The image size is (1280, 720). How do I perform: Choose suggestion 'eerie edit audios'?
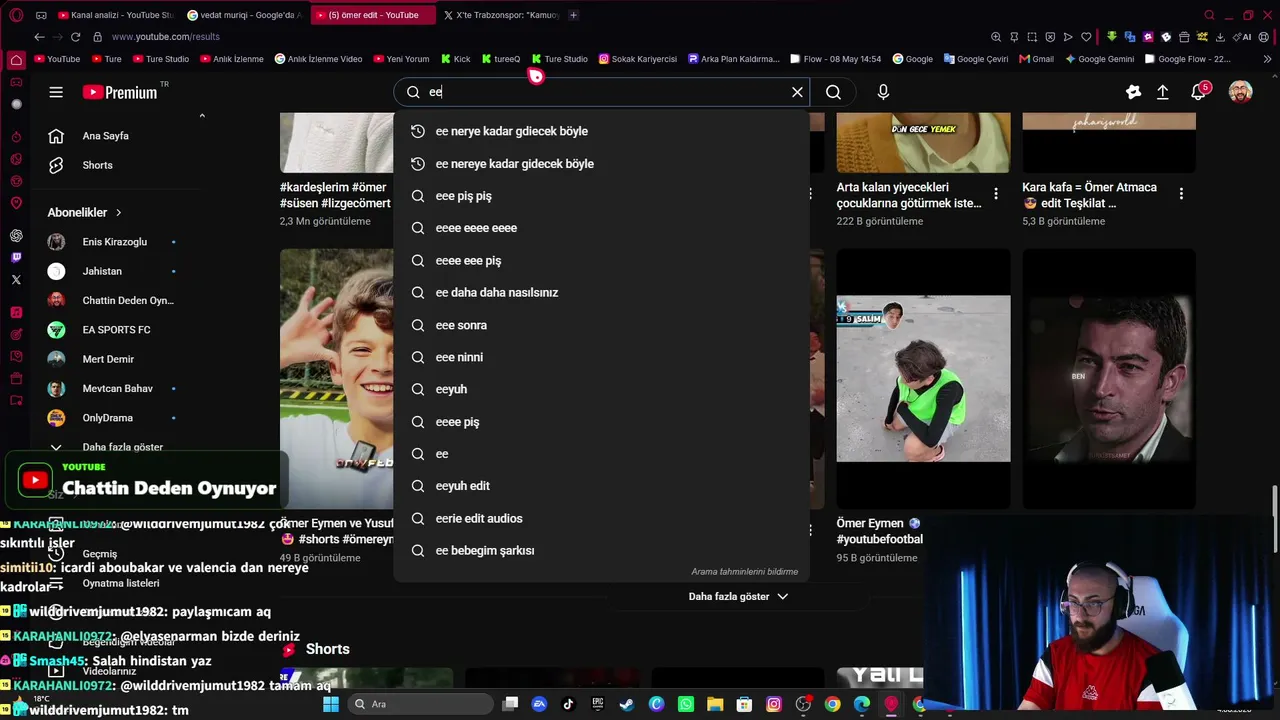(x=601, y=518)
